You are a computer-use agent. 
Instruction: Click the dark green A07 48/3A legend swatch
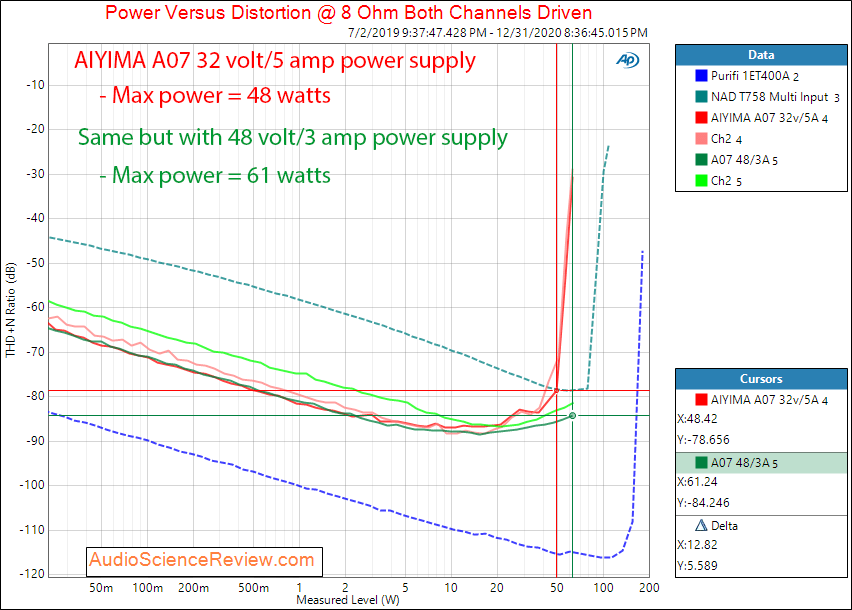pyautogui.click(x=701, y=160)
